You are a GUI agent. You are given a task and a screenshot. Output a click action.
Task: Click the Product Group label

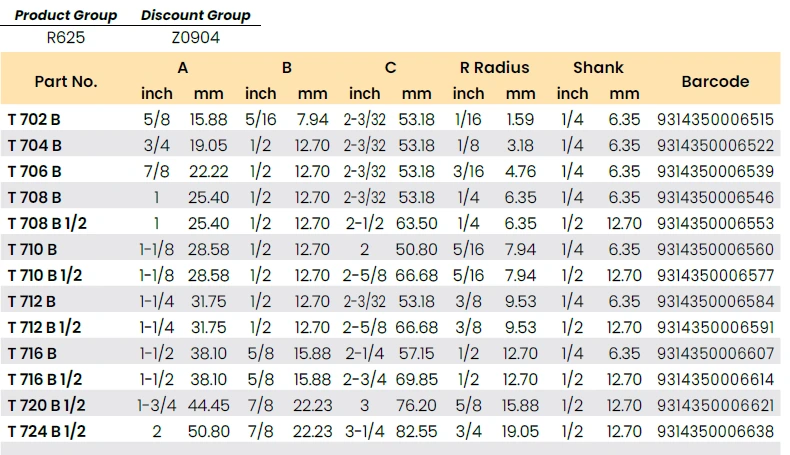(x=66, y=15)
